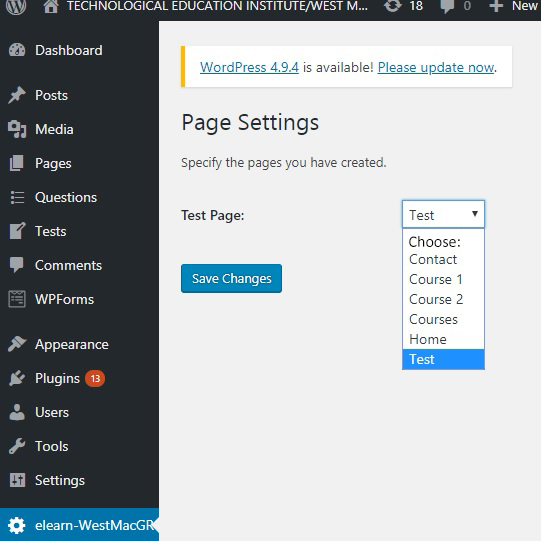The height and width of the screenshot is (541, 541).
Task: Click the home site icon
Action: click(51, 6)
